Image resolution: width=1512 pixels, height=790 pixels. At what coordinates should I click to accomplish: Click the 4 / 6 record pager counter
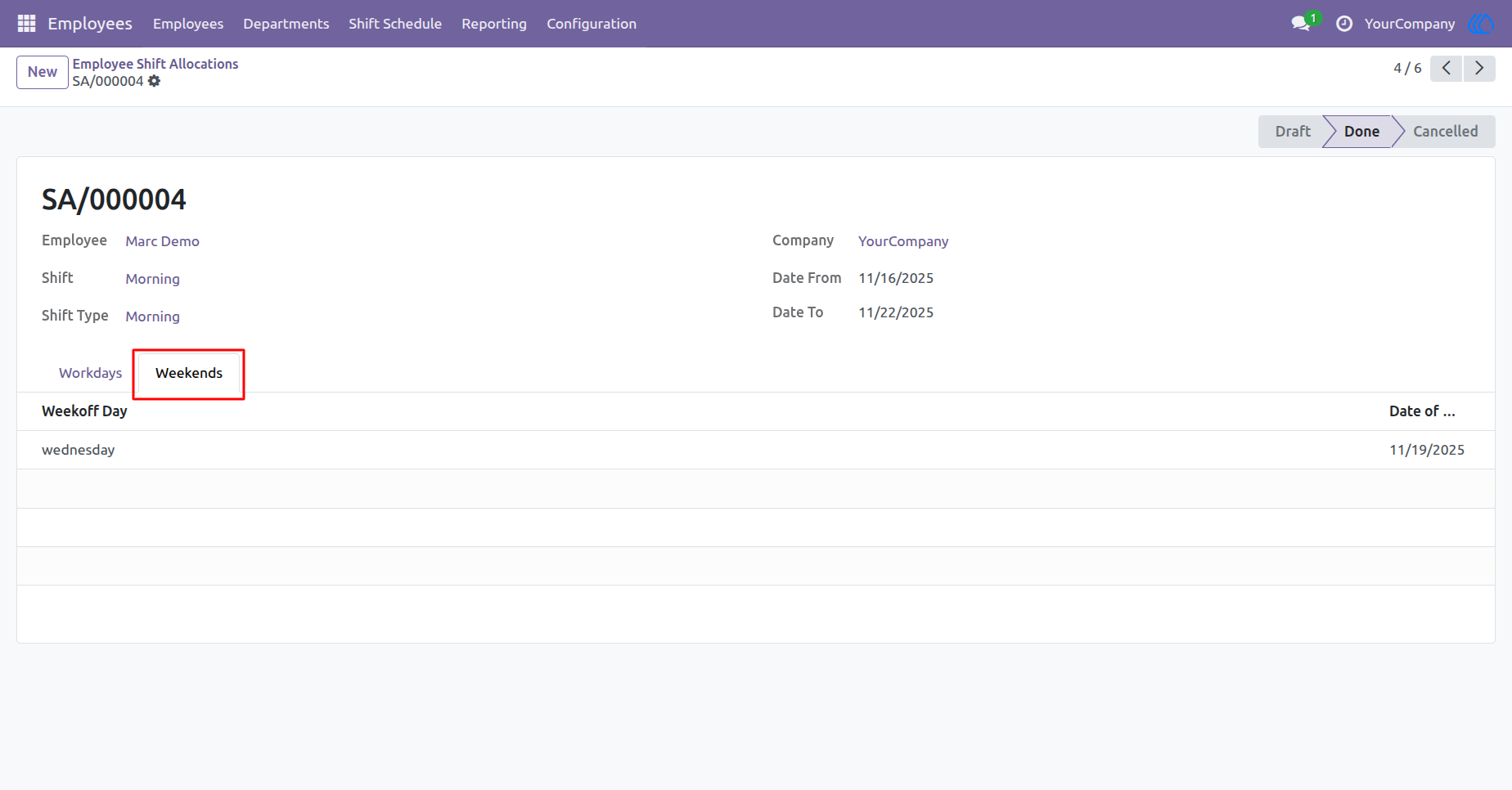(1407, 68)
